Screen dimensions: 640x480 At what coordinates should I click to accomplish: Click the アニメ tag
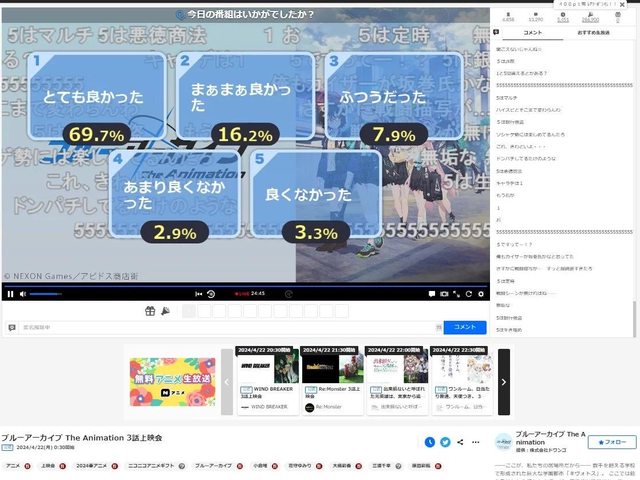click(x=13, y=466)
